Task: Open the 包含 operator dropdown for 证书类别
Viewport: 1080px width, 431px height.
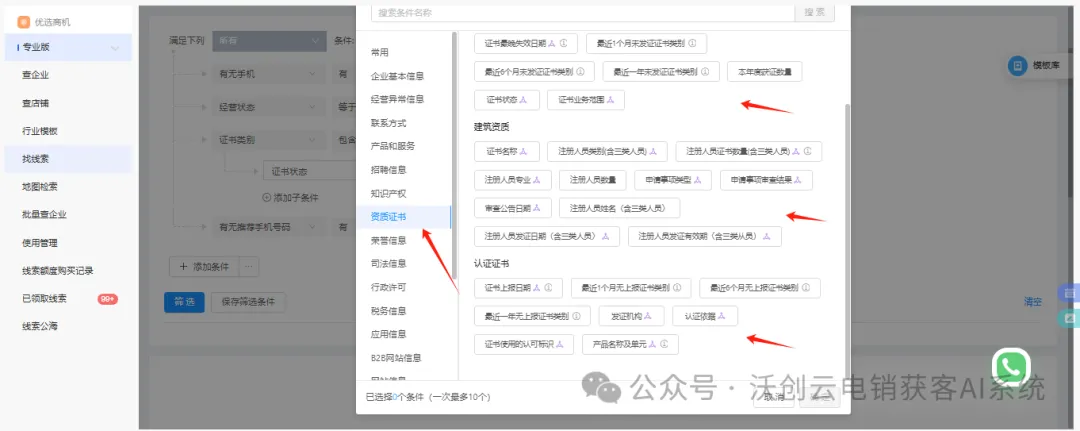Action: click(344, 140)
